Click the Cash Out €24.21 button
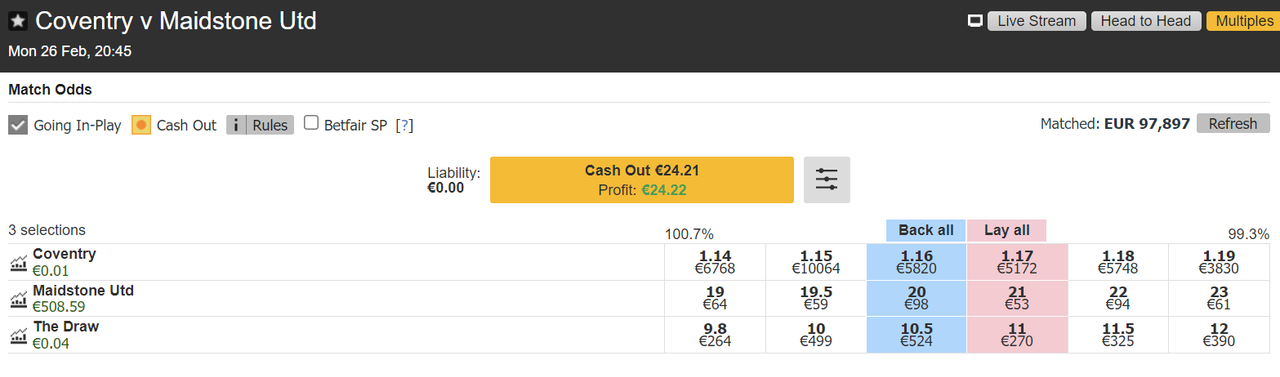The width and height of the screenshot is (1280, 377). coord(641,180)
